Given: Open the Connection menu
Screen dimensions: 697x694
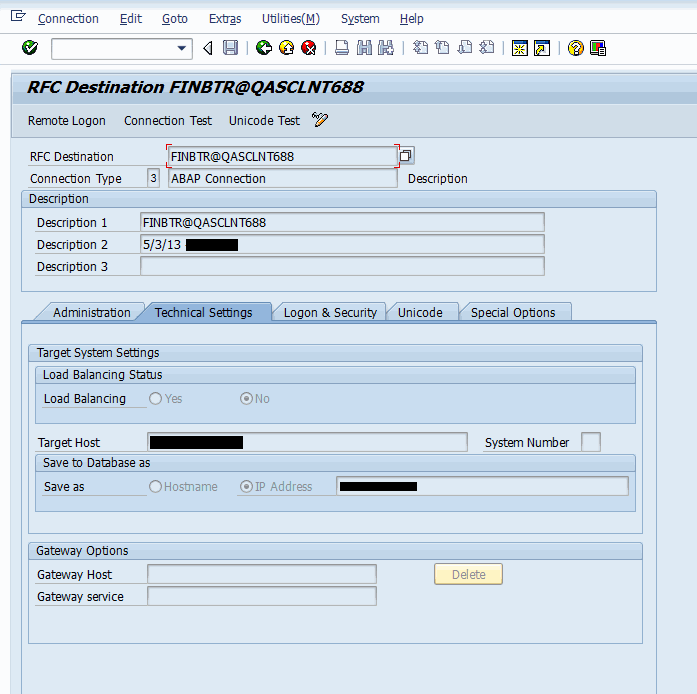Looking at the screenshot, I should point(68,19).
